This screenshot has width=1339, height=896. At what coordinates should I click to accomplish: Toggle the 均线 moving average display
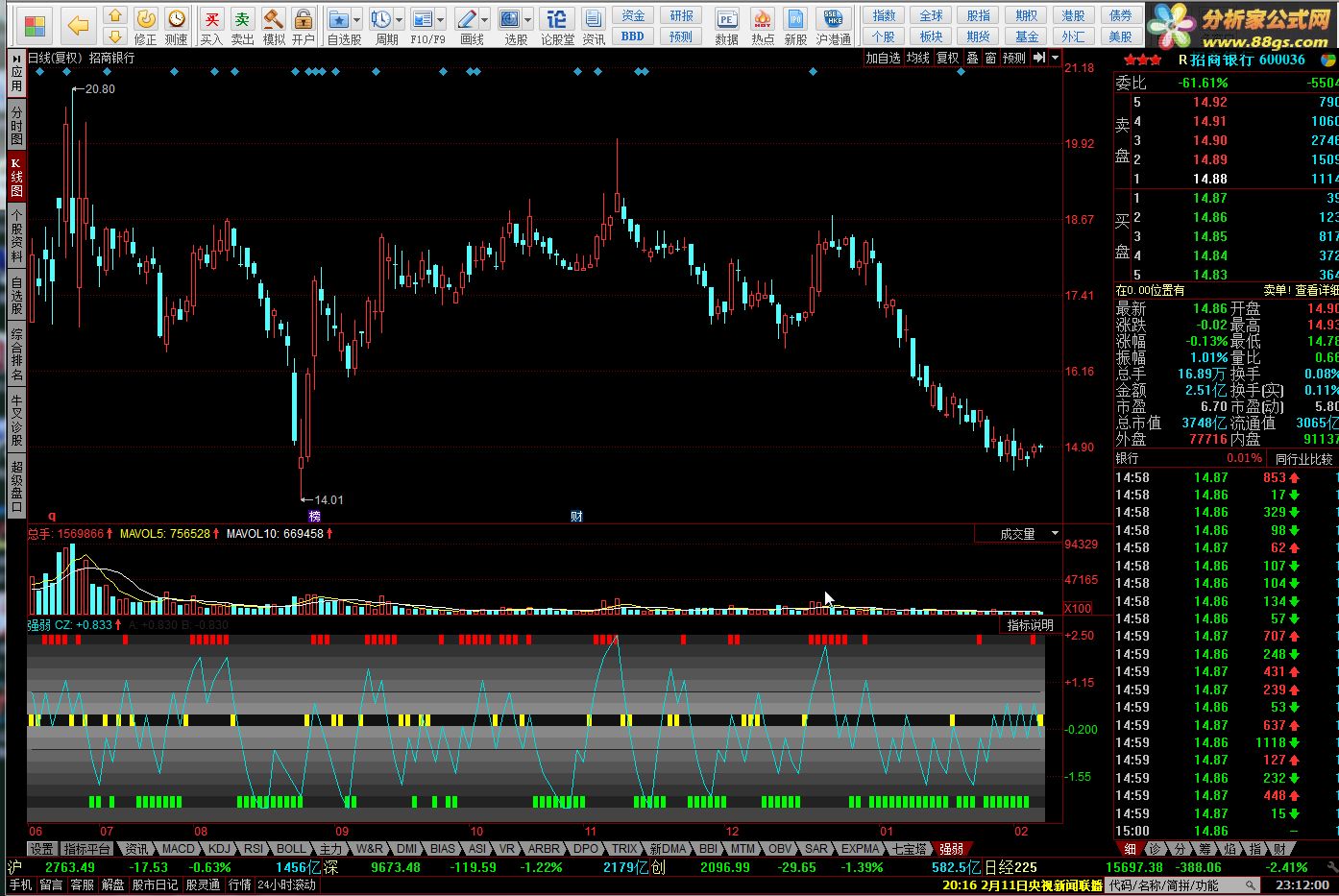[x=917, y=58]
